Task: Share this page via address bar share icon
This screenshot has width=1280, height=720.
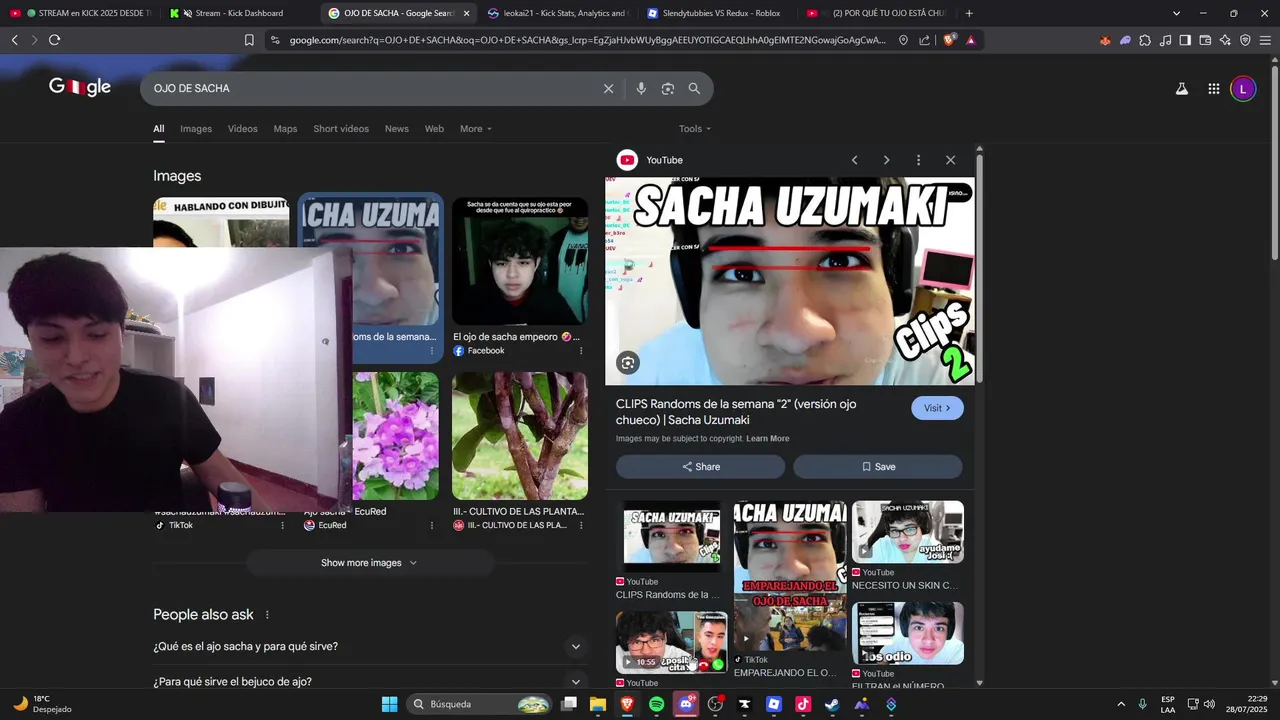Action: coord(925,40)
